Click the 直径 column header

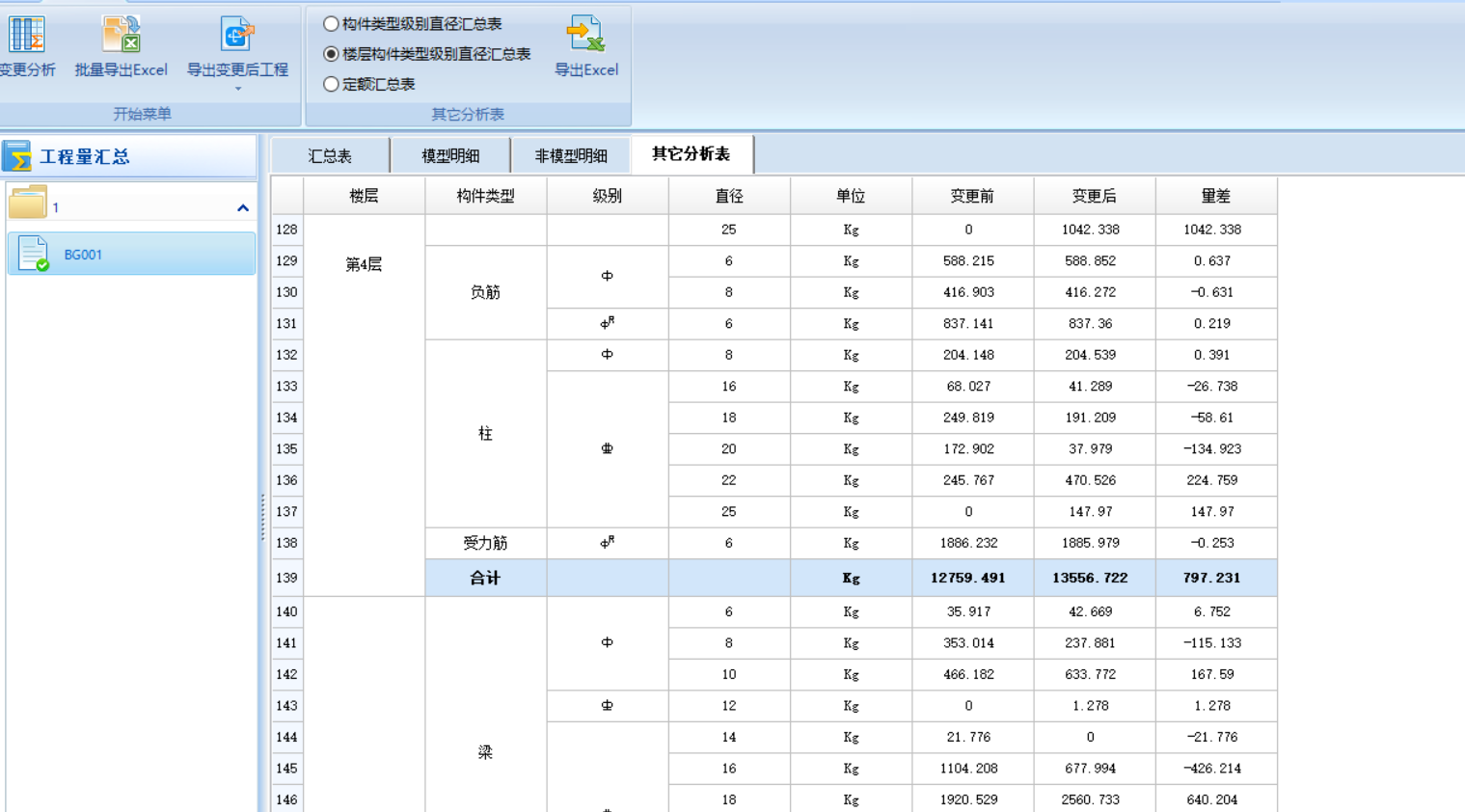[x=729, y=196]
